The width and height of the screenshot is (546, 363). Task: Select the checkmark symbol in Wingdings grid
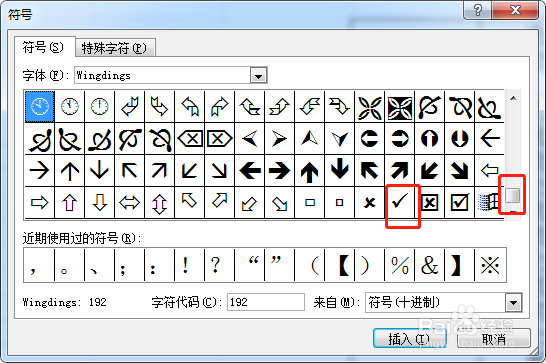tap(400, 202)
